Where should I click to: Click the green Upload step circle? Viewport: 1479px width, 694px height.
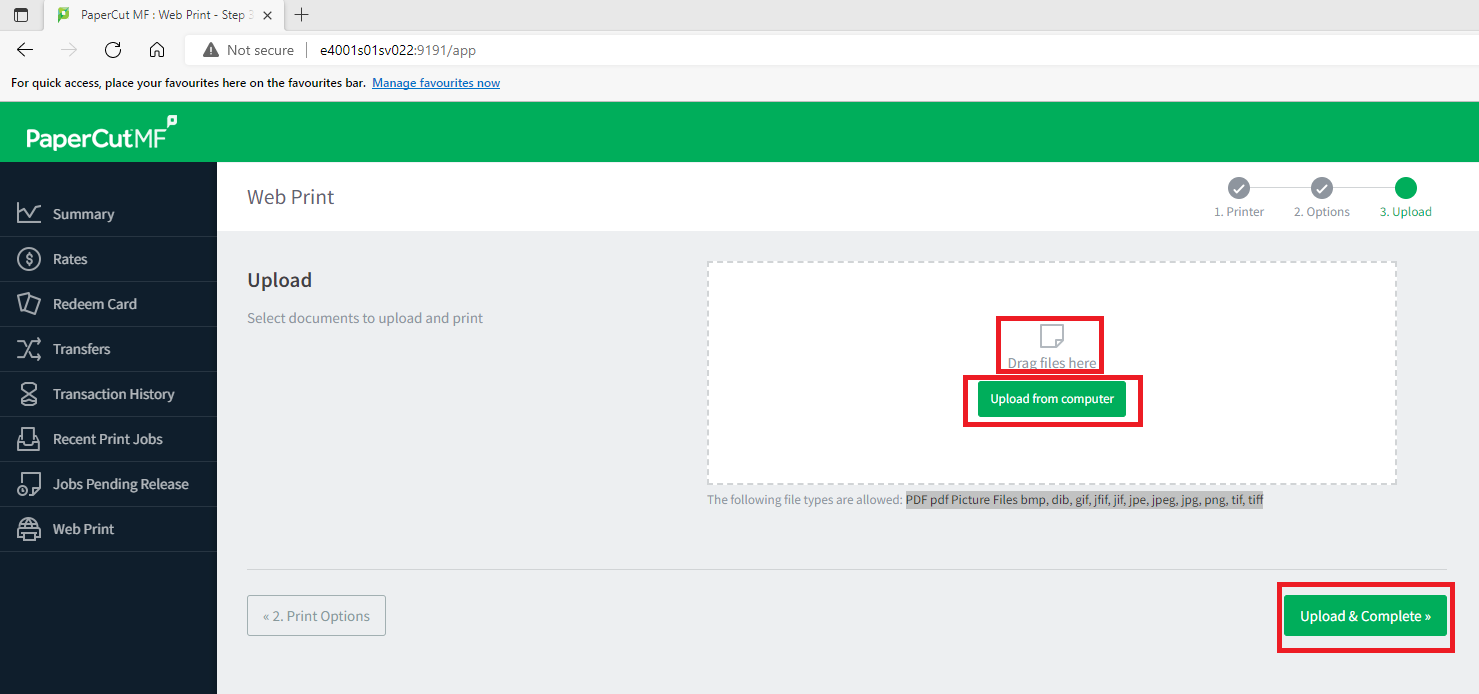pyautogui.click(x=1406, y=188)
